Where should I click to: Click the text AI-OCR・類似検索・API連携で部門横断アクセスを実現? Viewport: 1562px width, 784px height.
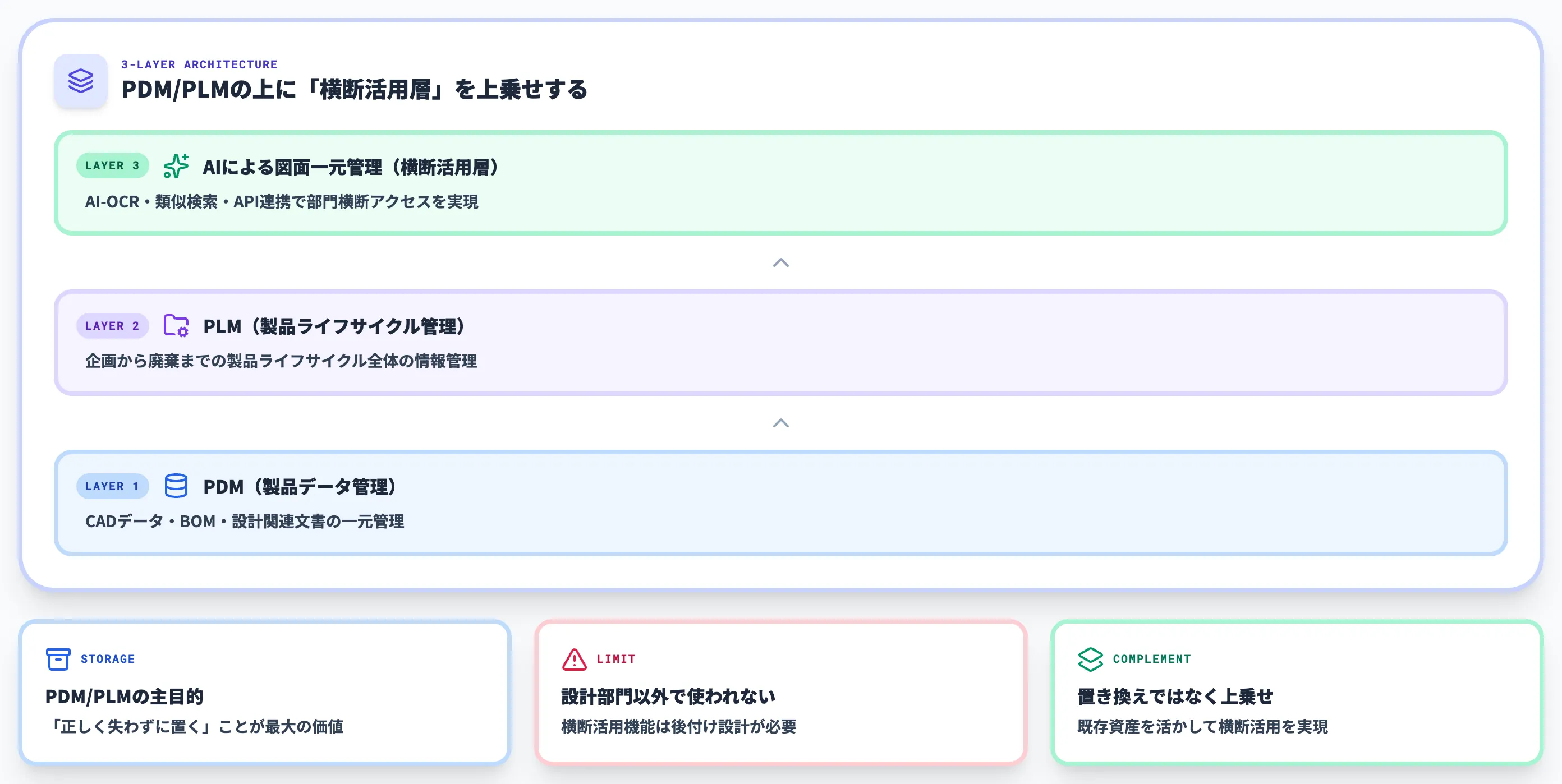281,202
